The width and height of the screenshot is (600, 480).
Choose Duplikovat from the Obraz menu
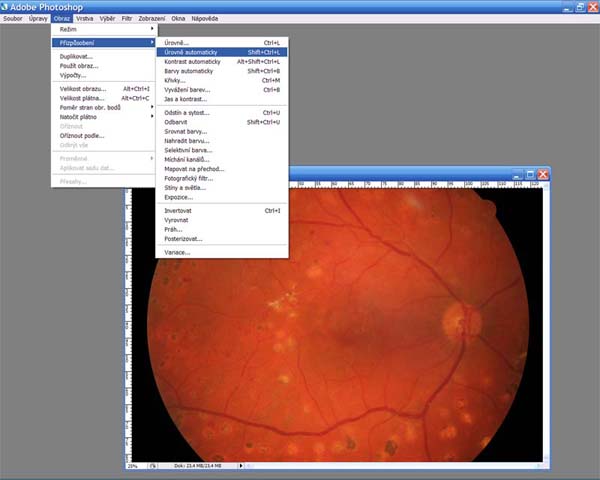77,56
